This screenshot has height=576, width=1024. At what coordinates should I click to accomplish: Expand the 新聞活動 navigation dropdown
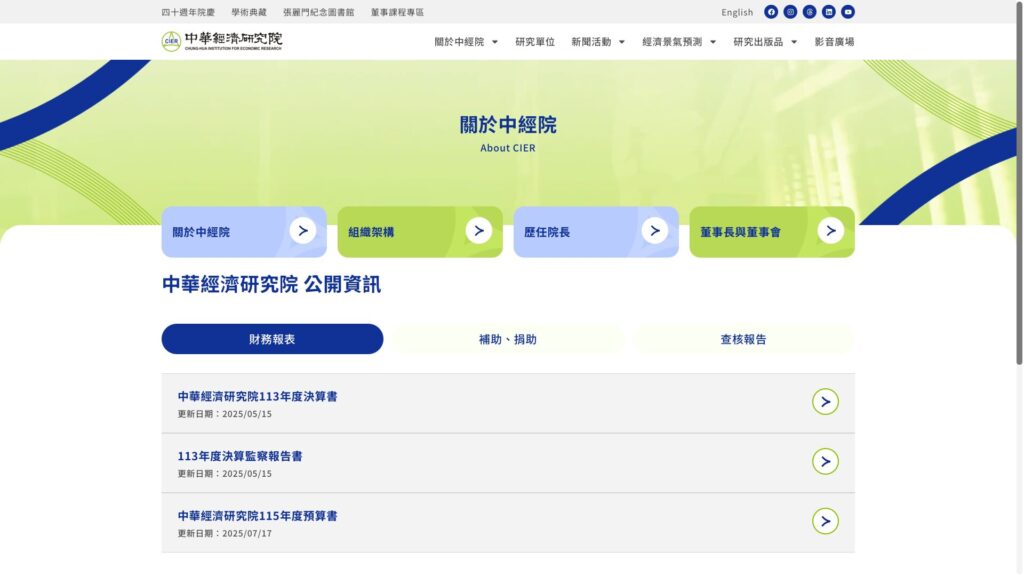598,42
